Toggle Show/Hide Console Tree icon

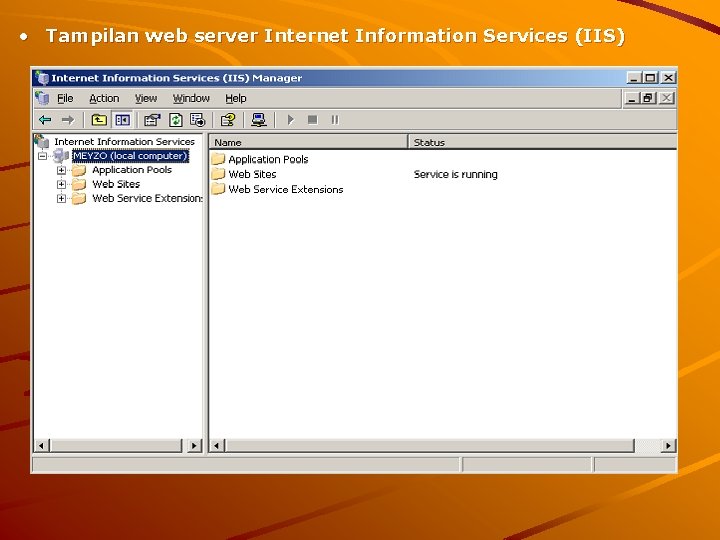122,120
